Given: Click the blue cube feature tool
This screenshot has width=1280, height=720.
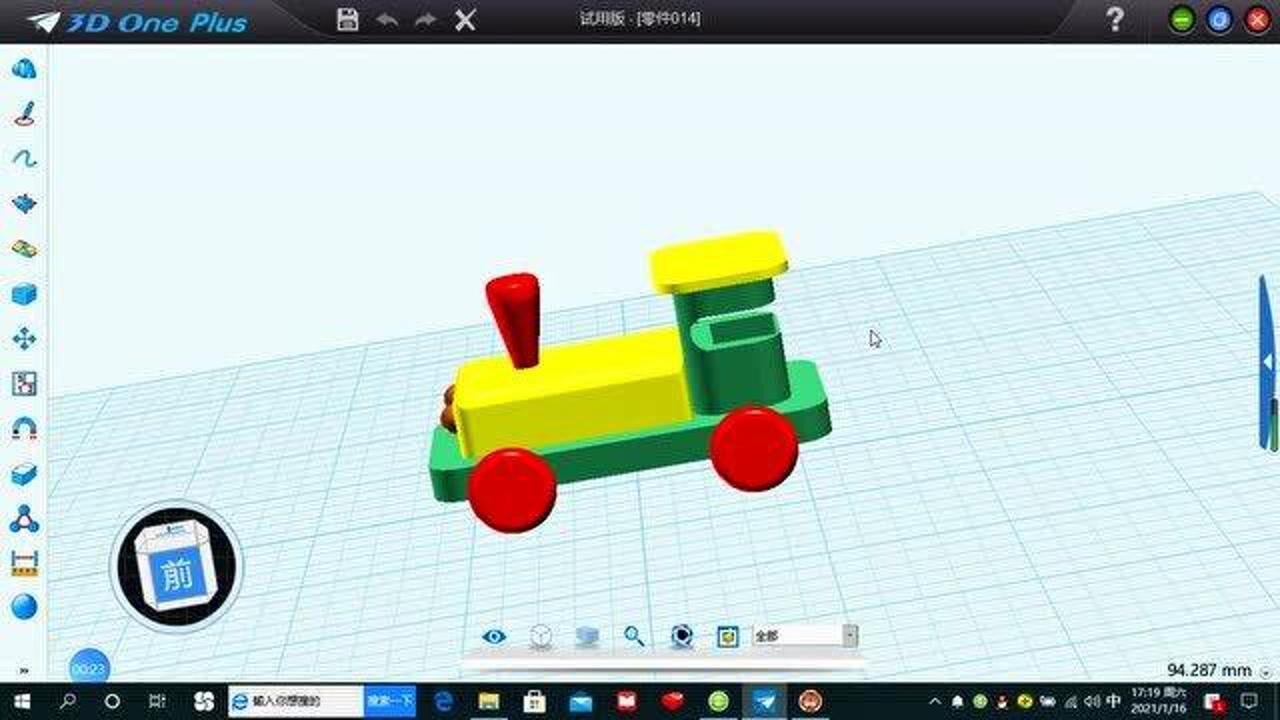Looking at the screenshot, I should pos(24,294).
